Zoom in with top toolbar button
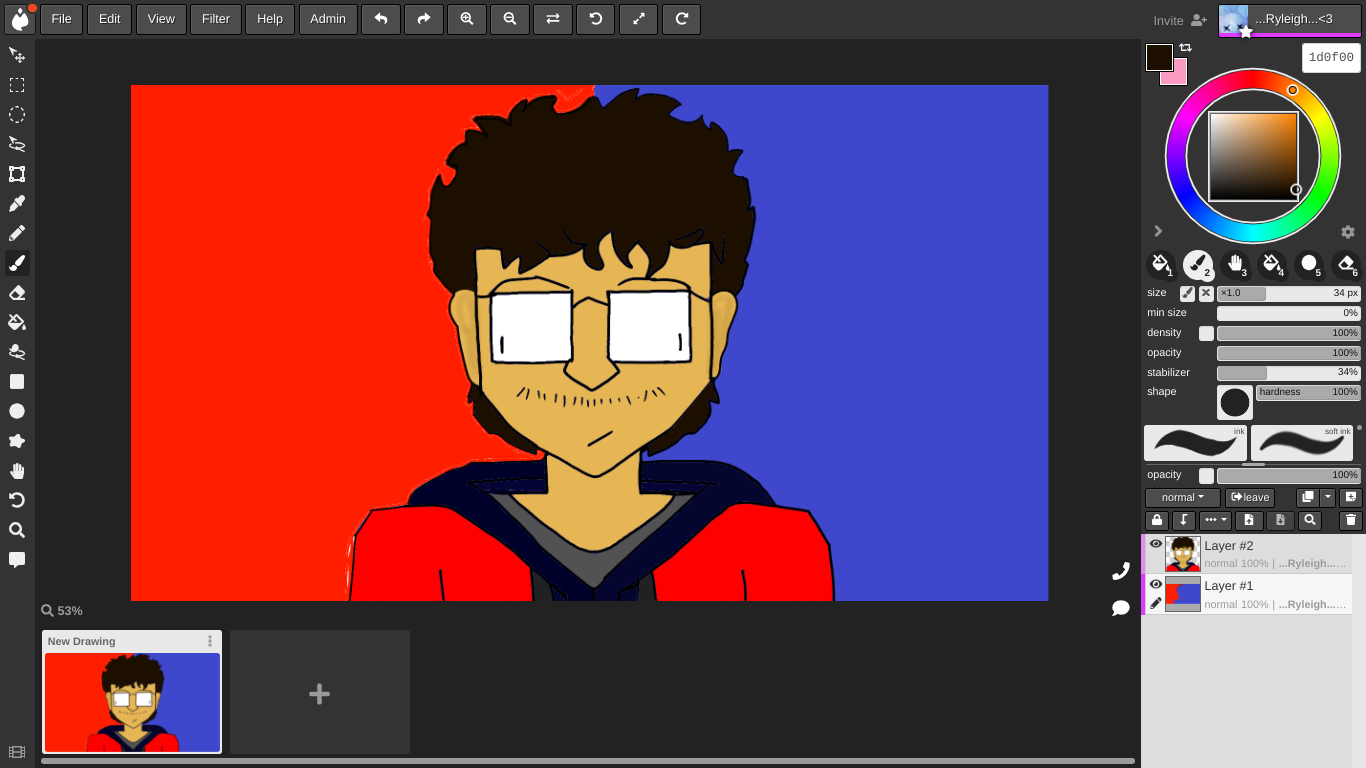1366x768 pixels. coord(467,19)
